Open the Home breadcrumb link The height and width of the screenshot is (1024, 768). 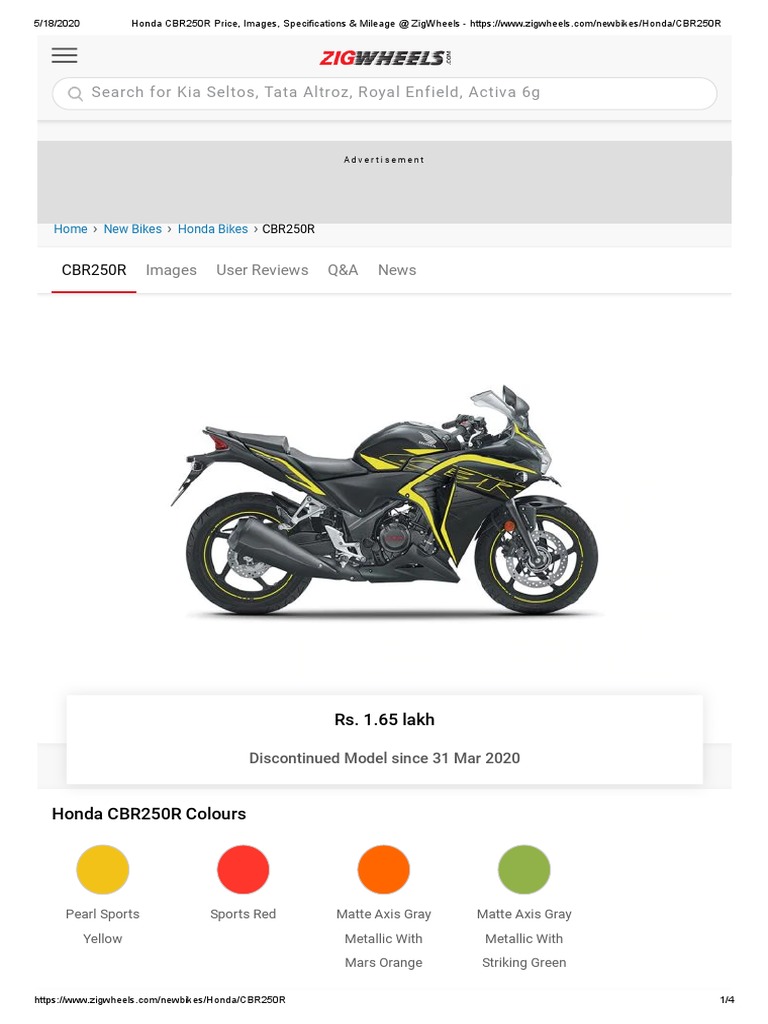pyautogui.click(x=71, y=229)
